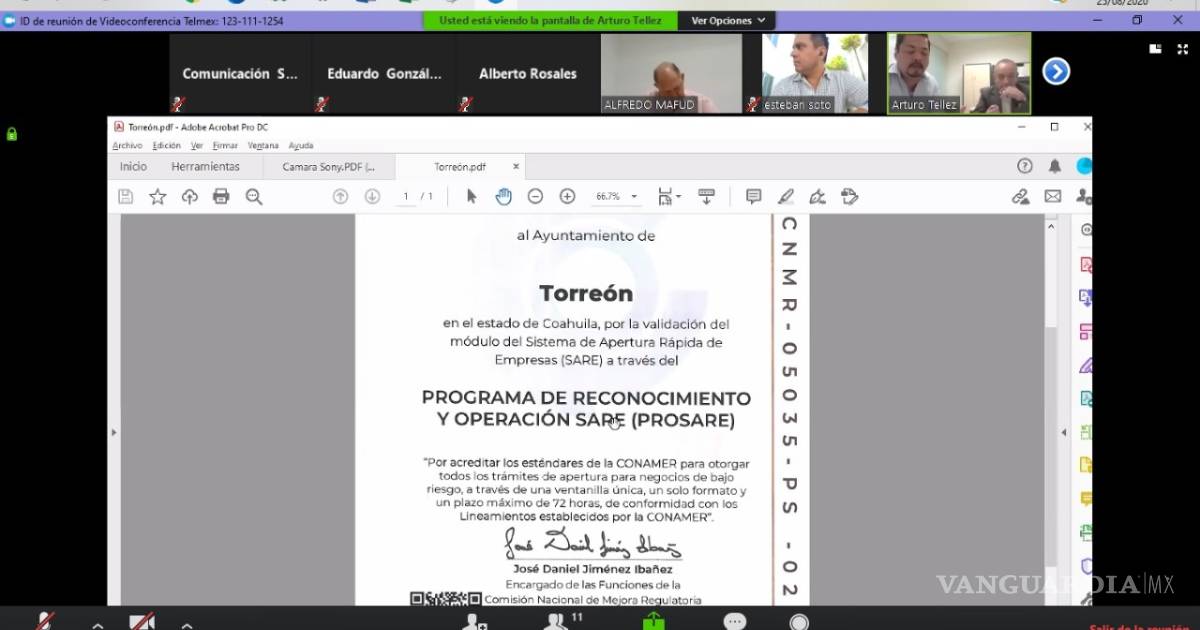Image resolution: width=1200 pixels, height=630 pixels.
Task: Zoom out with the minus circle icon
Action: pyautogui.click(x=535, y=197)
